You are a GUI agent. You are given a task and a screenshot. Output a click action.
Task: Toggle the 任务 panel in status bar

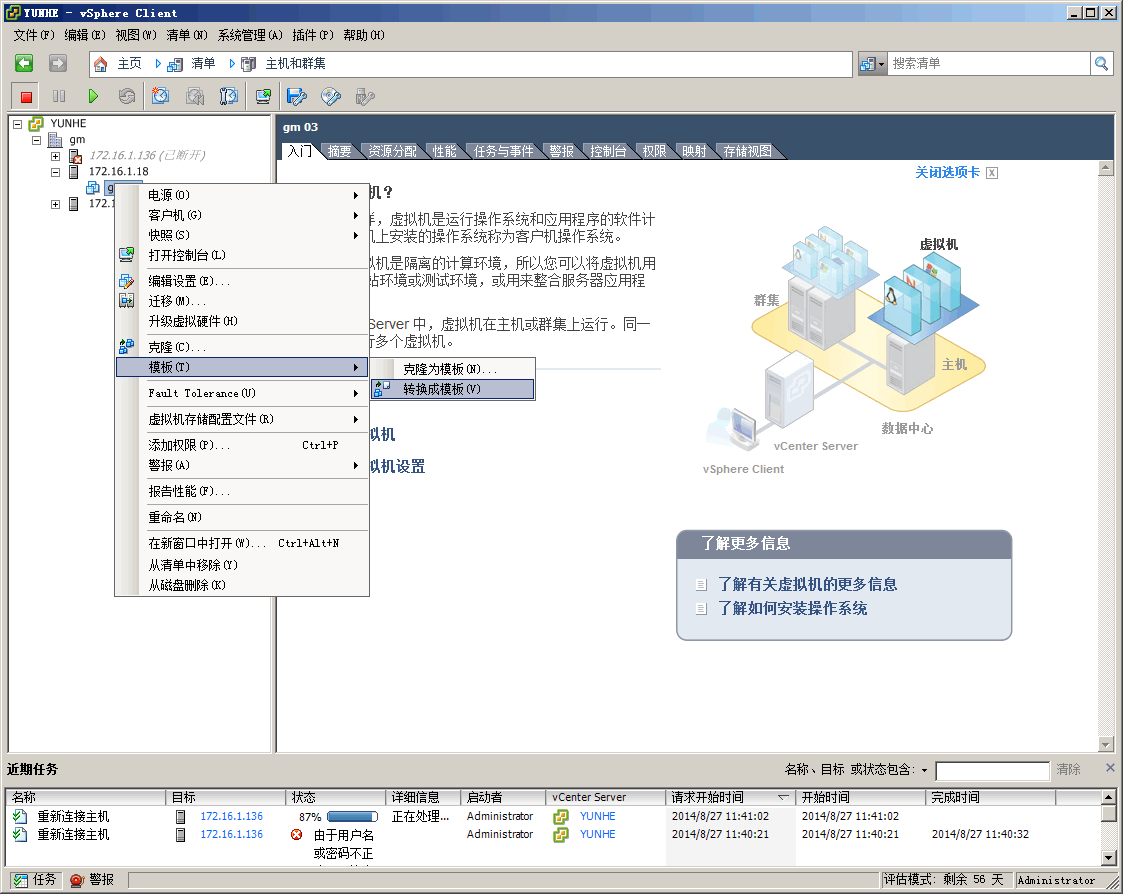[x=35, y=880]
